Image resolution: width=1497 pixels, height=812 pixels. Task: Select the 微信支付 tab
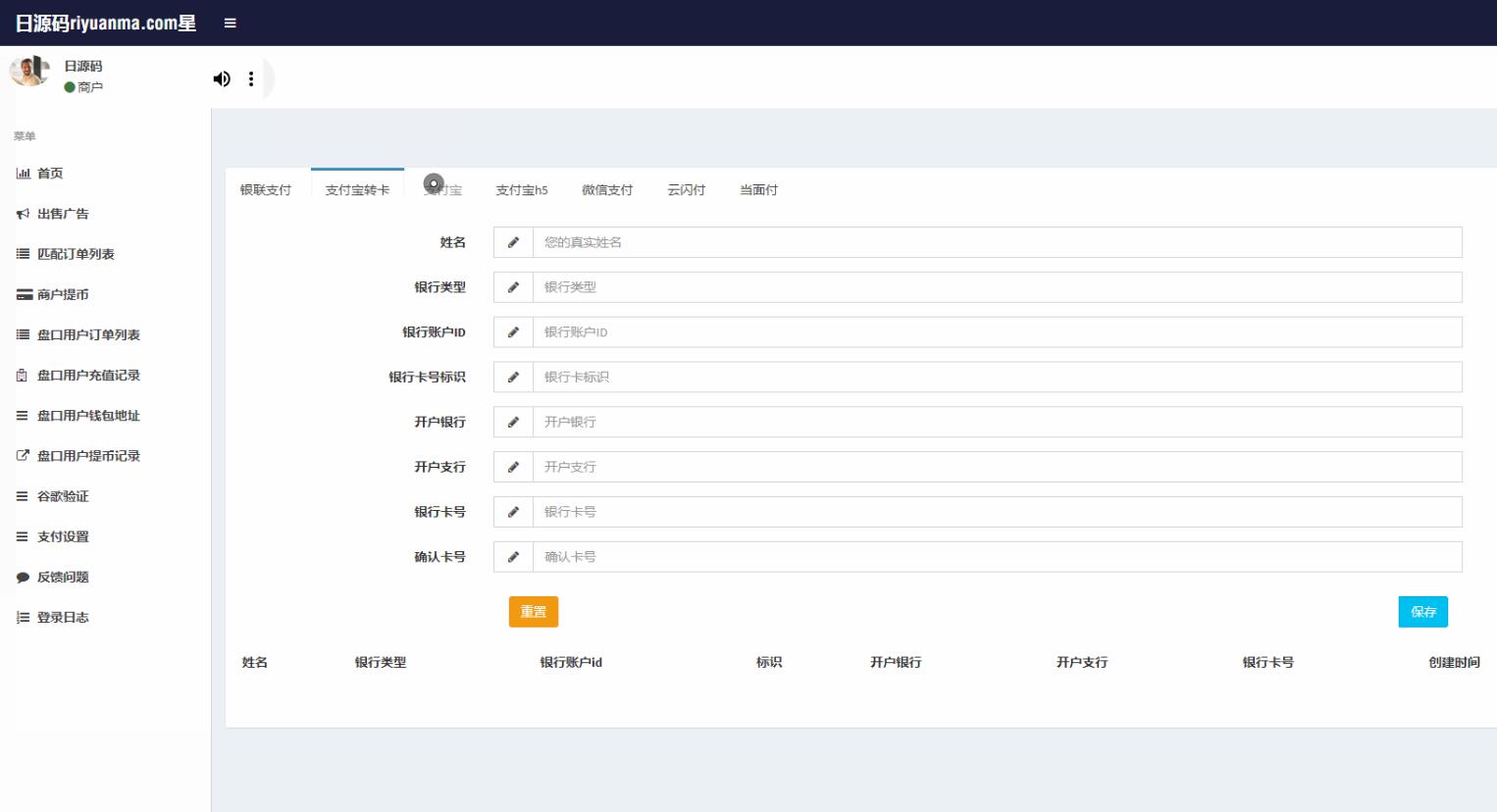coord(607,190)
